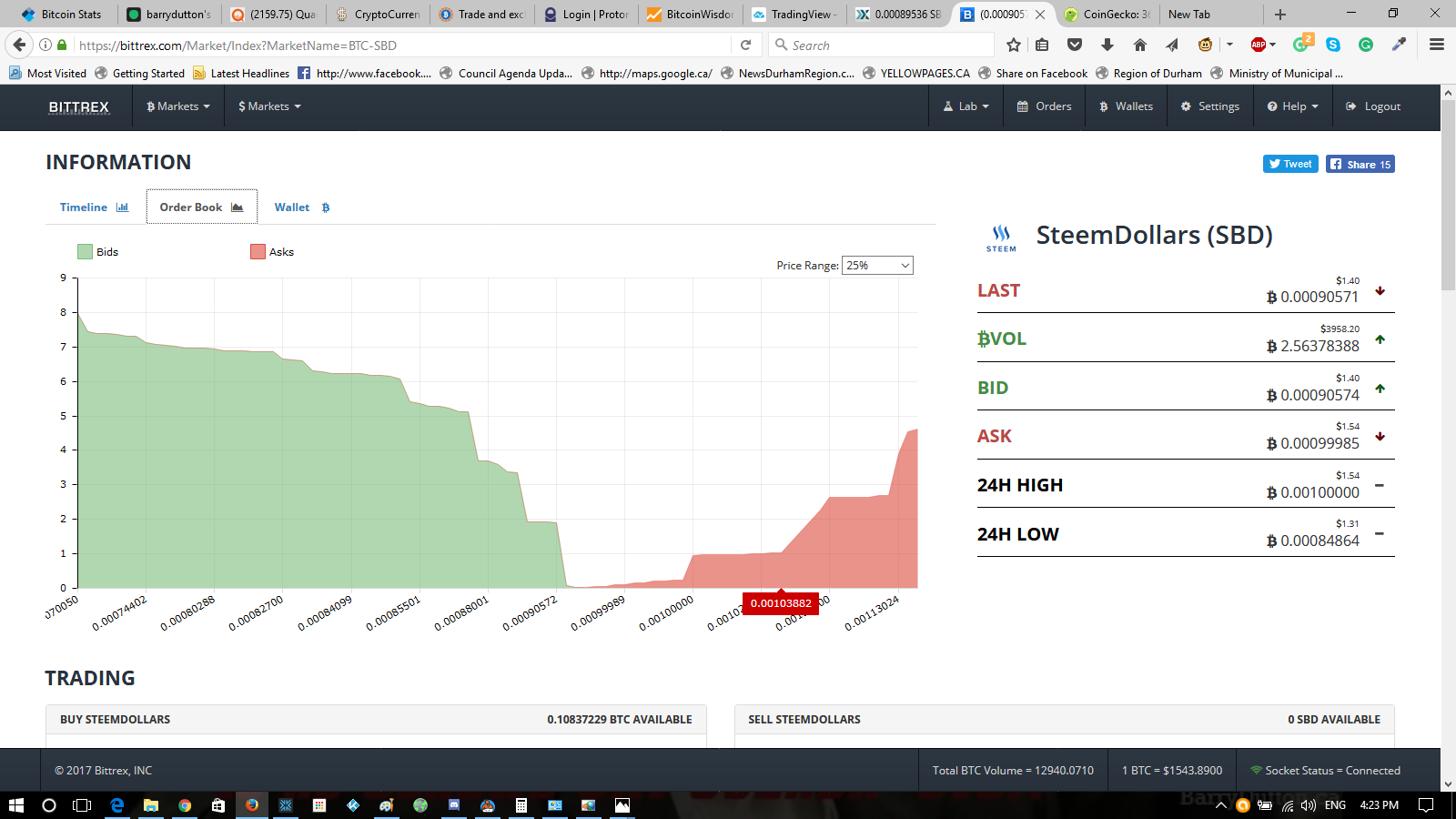Click the Facebook Share button
This screenshot has height=819, width=1456.
click(1360, 164)
